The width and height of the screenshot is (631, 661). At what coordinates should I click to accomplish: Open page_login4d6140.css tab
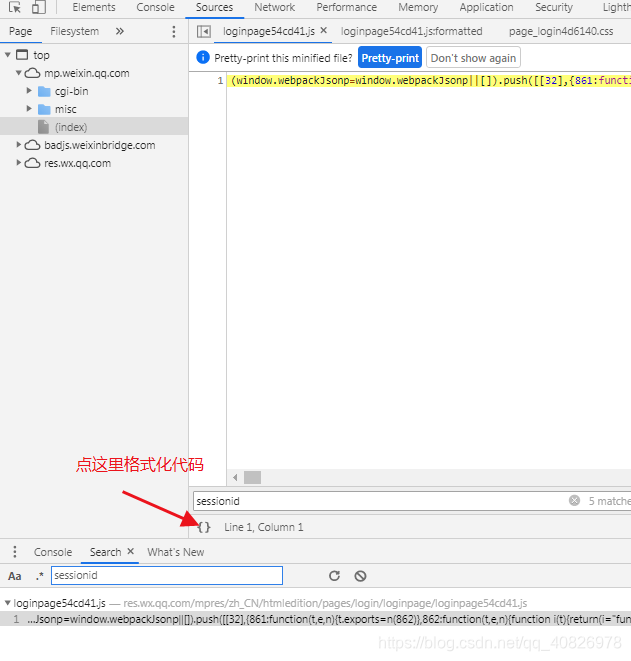coord(561,31)
